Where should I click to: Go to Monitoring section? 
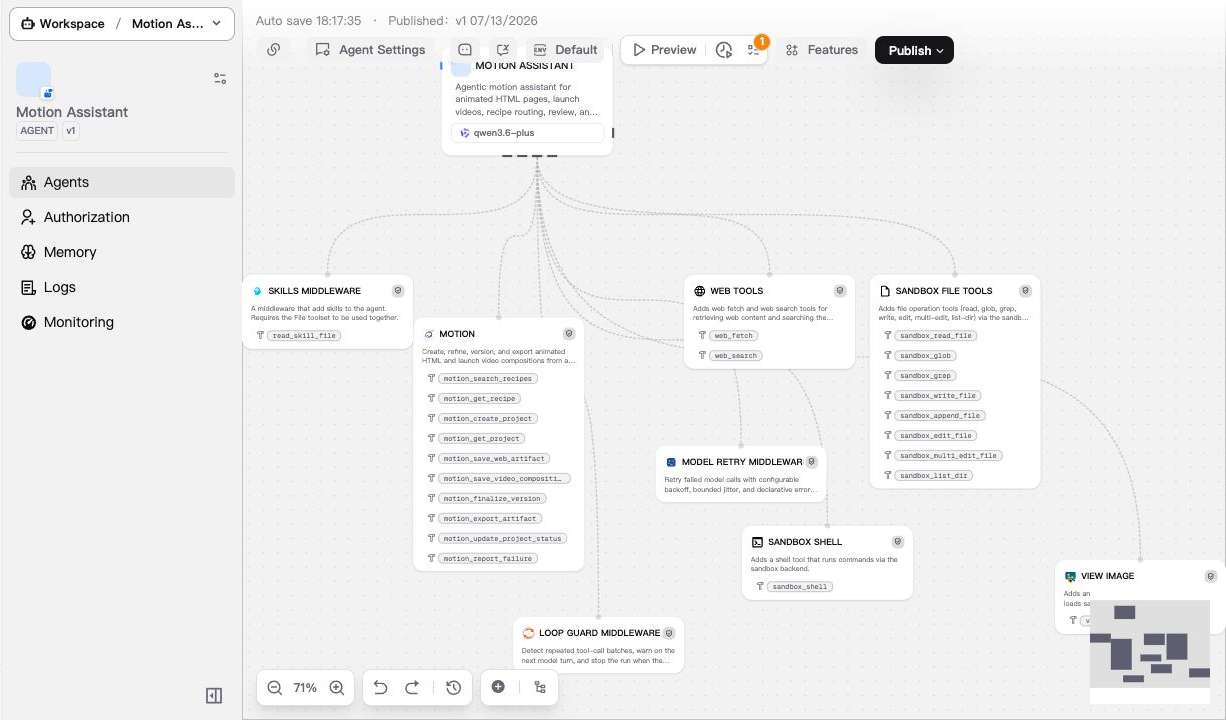click(x=122, y=322)
